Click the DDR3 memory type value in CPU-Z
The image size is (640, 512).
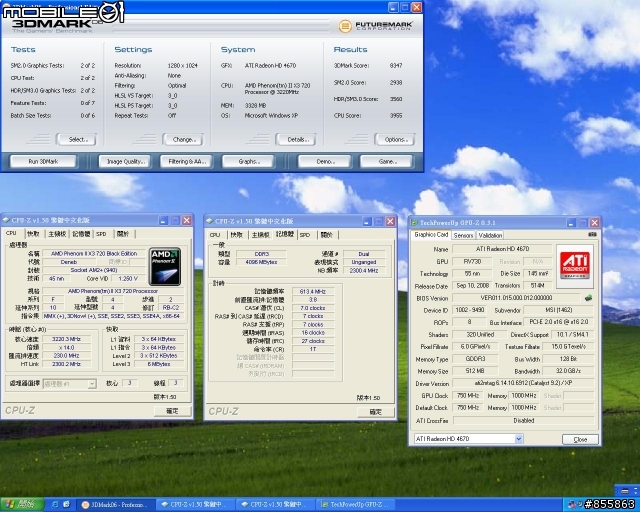[261, 254]
